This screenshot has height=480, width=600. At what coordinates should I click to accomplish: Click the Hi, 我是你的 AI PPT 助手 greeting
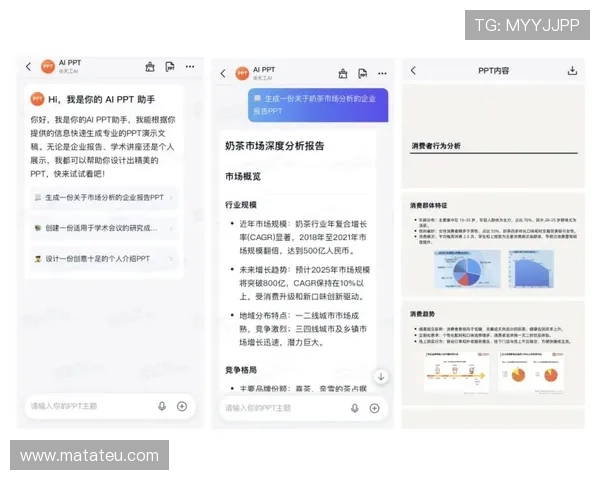tap(101, 100)
